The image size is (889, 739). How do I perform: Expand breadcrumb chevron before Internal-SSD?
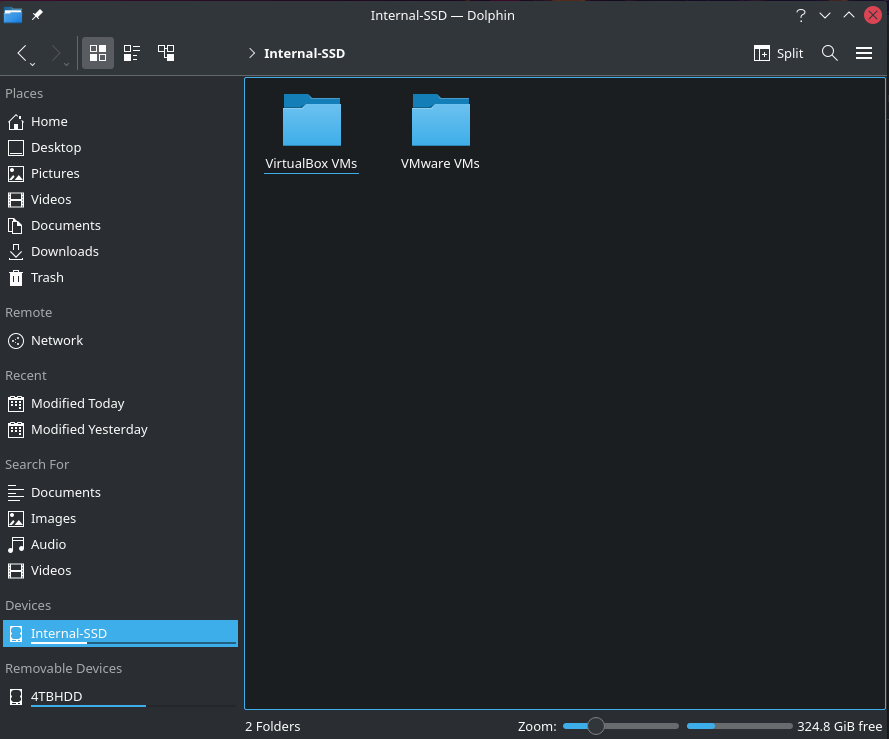tap(252, 53)
